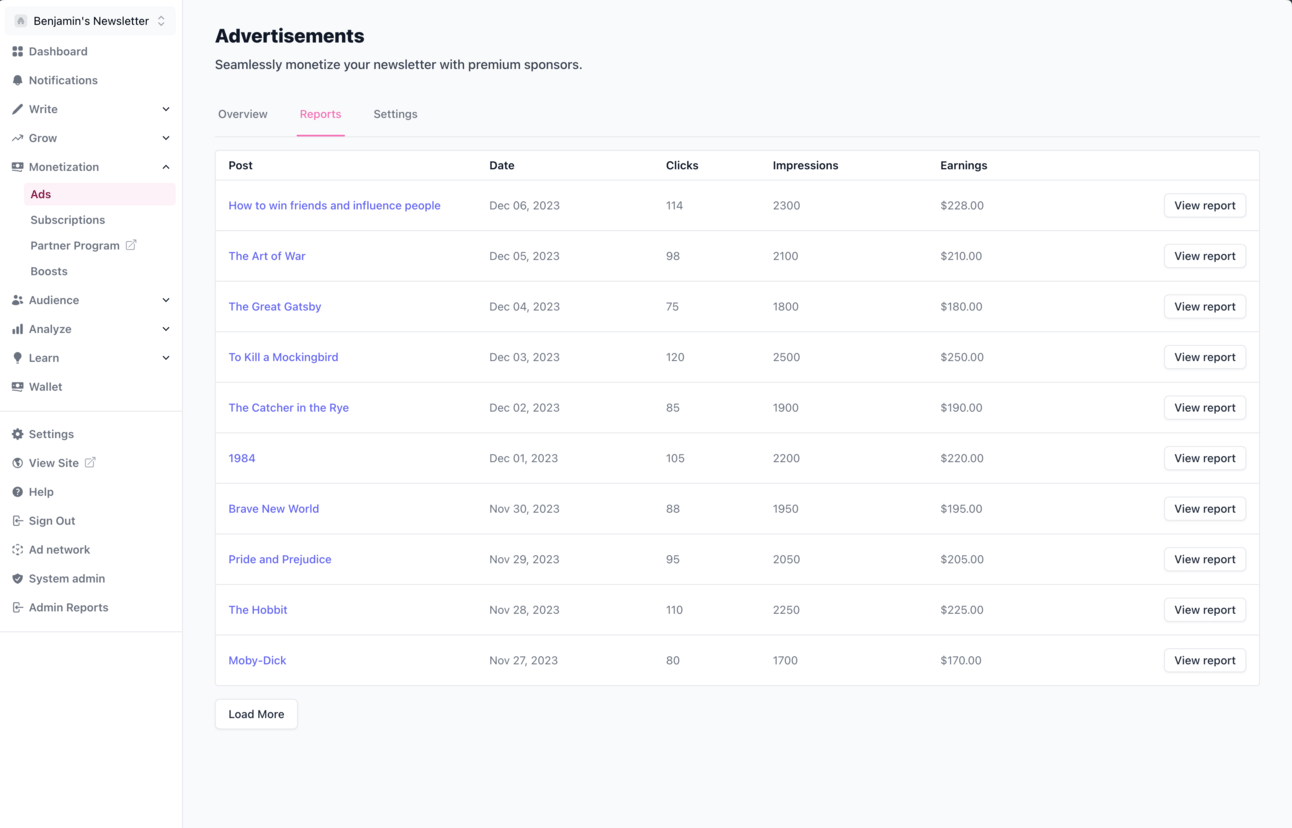View report for The Catcher in the Rye
The image size is (1292, 828).
pyautogui.click(x=1205, y=408)
